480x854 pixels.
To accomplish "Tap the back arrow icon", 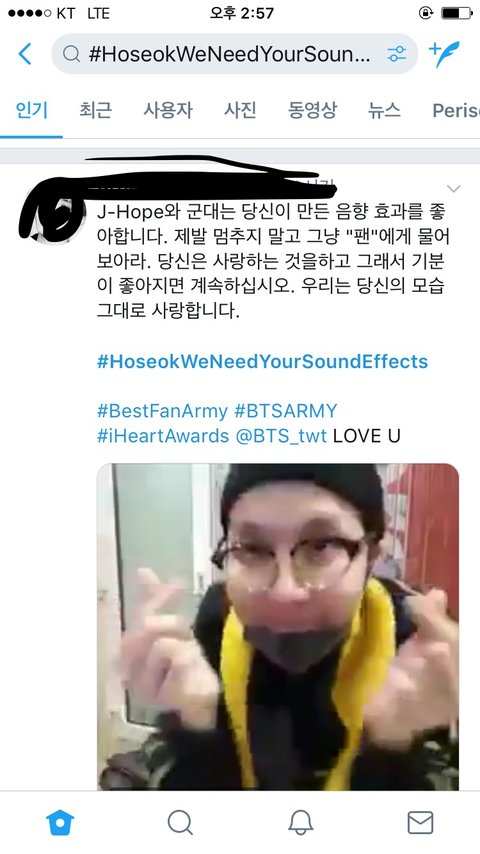I will [25, 54].
